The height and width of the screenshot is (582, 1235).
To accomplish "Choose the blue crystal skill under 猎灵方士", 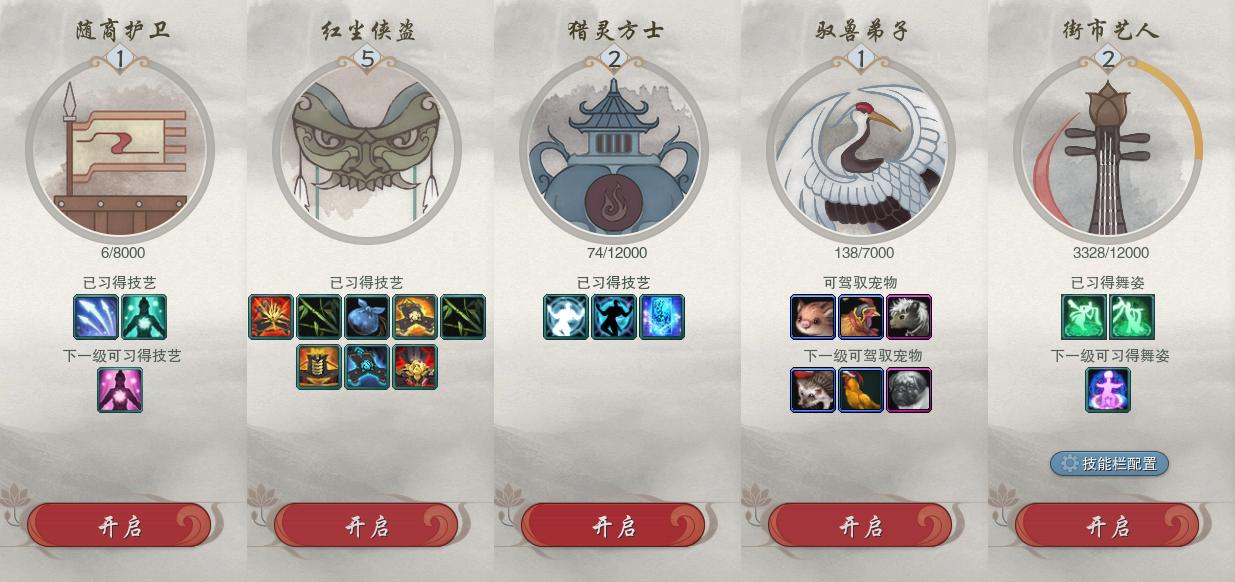I will click(x=662, y=317).
